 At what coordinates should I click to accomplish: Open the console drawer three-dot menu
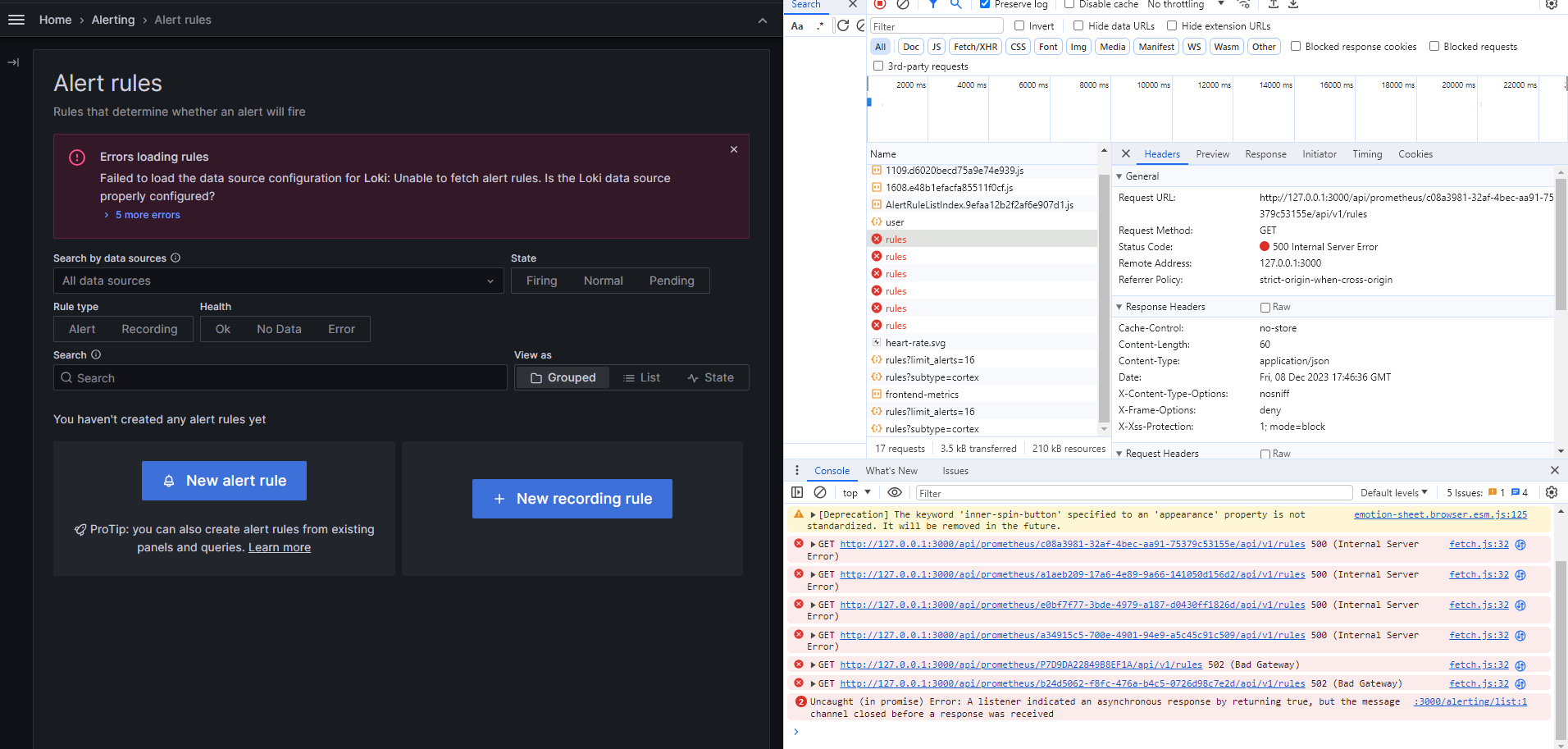tap(797, 470)
